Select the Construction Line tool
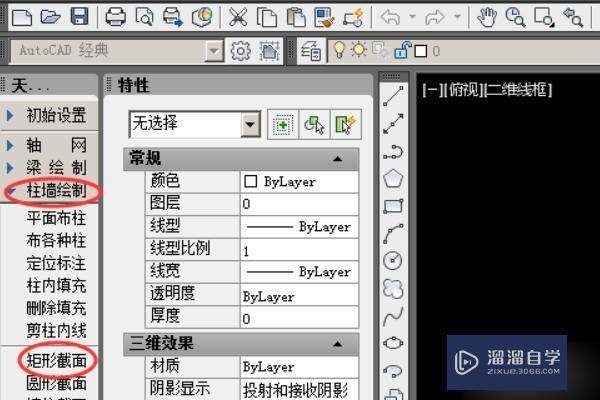The image size is (600, 400). [x=393, y=124]
